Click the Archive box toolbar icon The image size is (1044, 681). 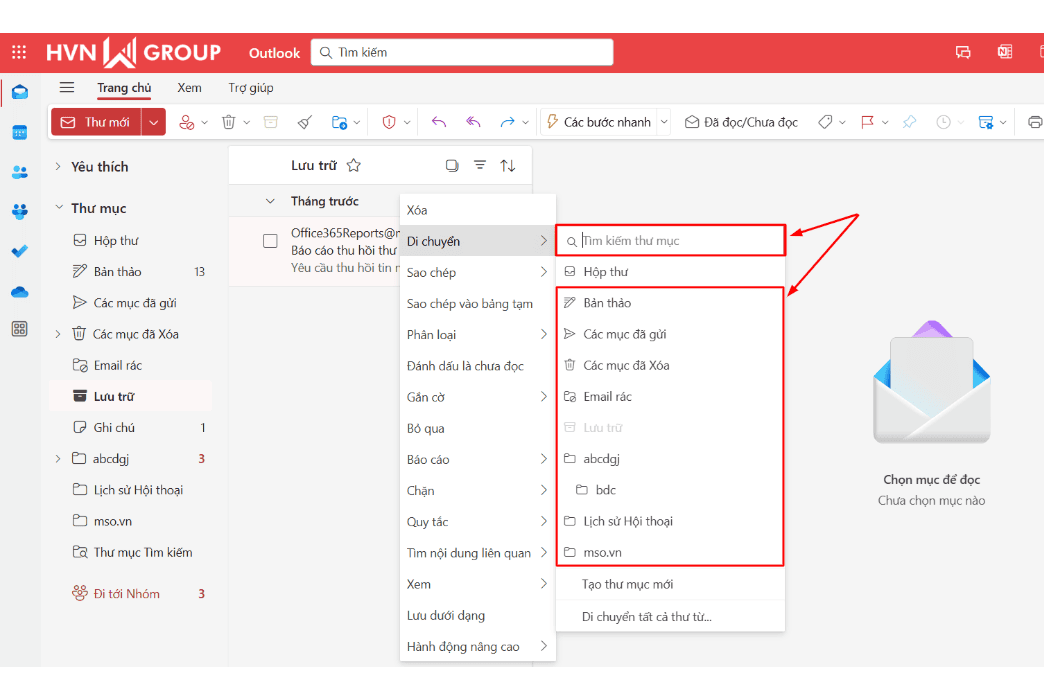point(270,122)
